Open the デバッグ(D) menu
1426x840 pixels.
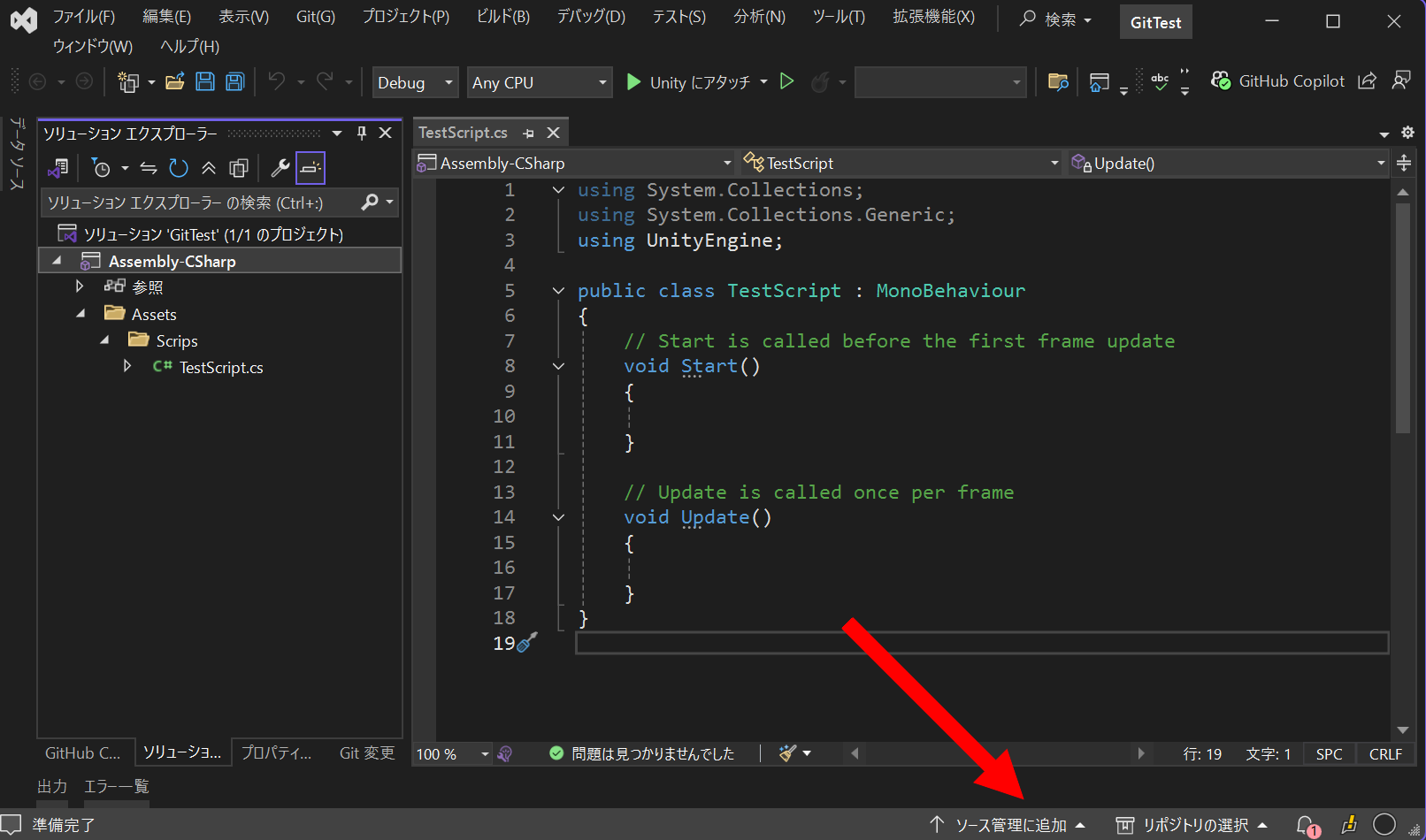tap(590, 17)
